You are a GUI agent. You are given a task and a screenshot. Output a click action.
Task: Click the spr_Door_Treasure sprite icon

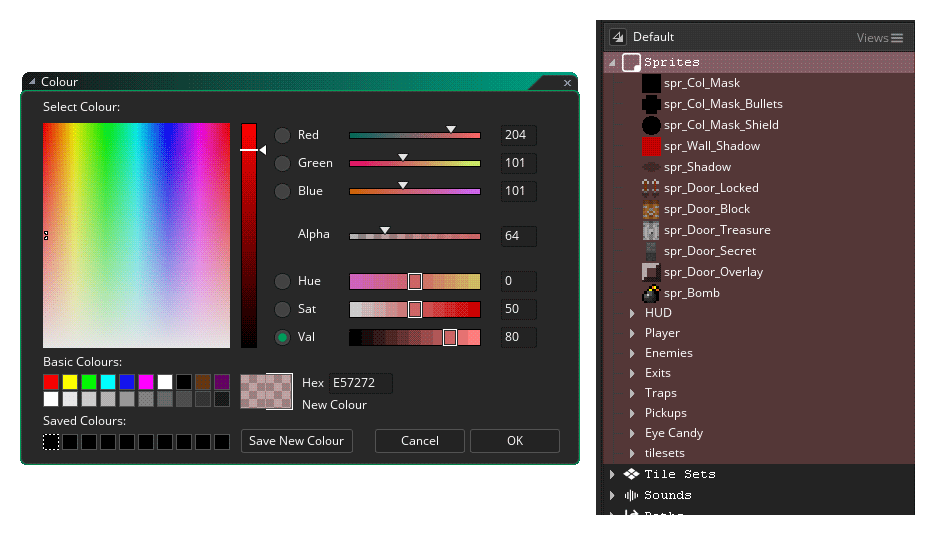coord(651,230)
